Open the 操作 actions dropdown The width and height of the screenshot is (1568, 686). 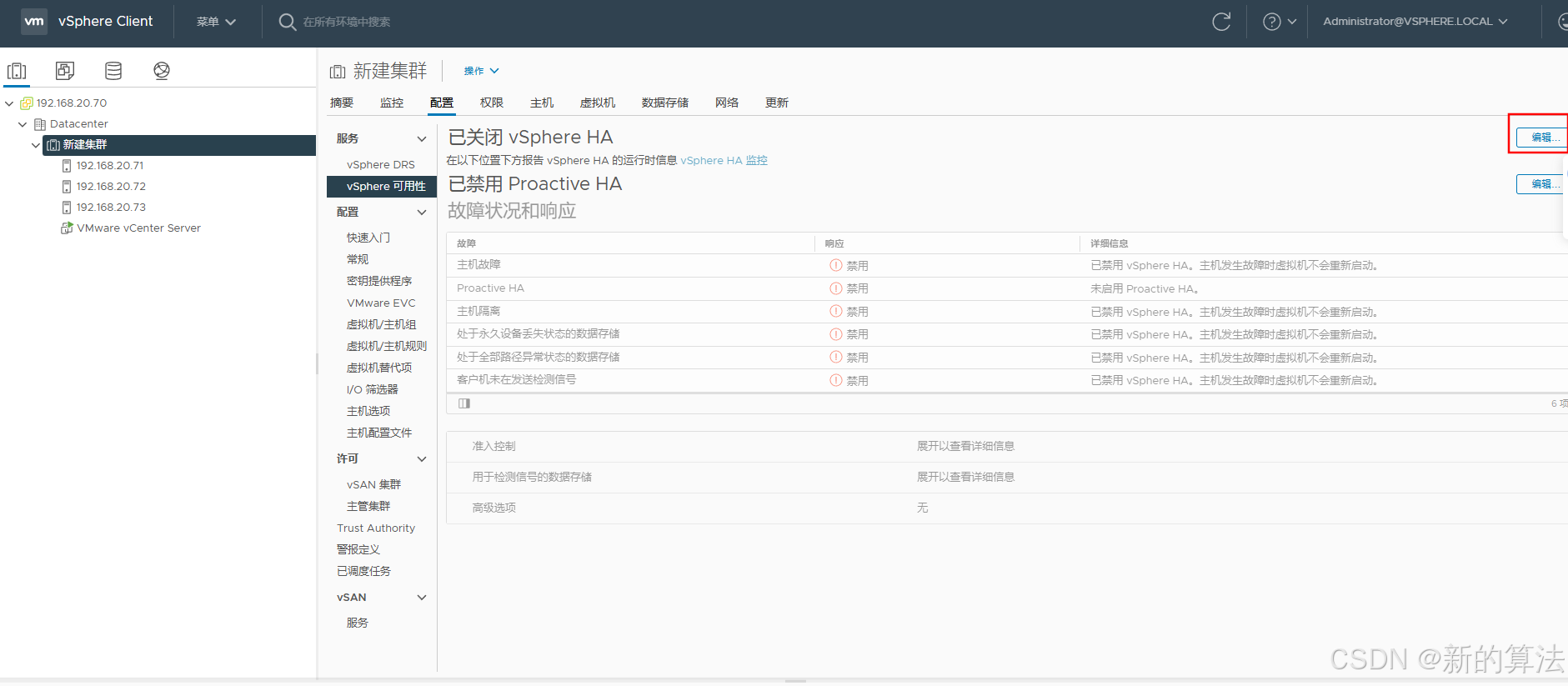point(481,71)
